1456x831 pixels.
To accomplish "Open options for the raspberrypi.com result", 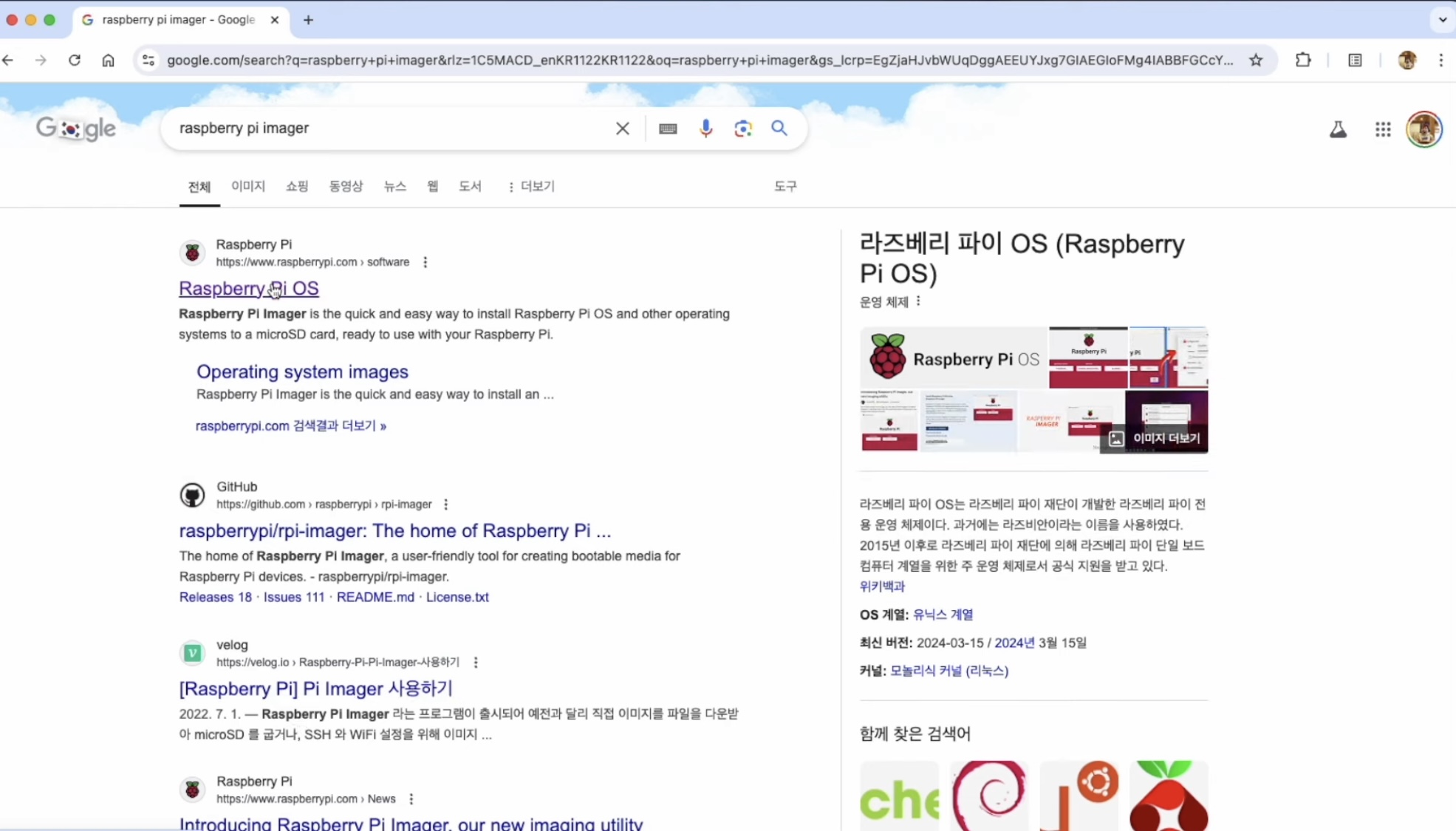I will [x=425, y=262].
